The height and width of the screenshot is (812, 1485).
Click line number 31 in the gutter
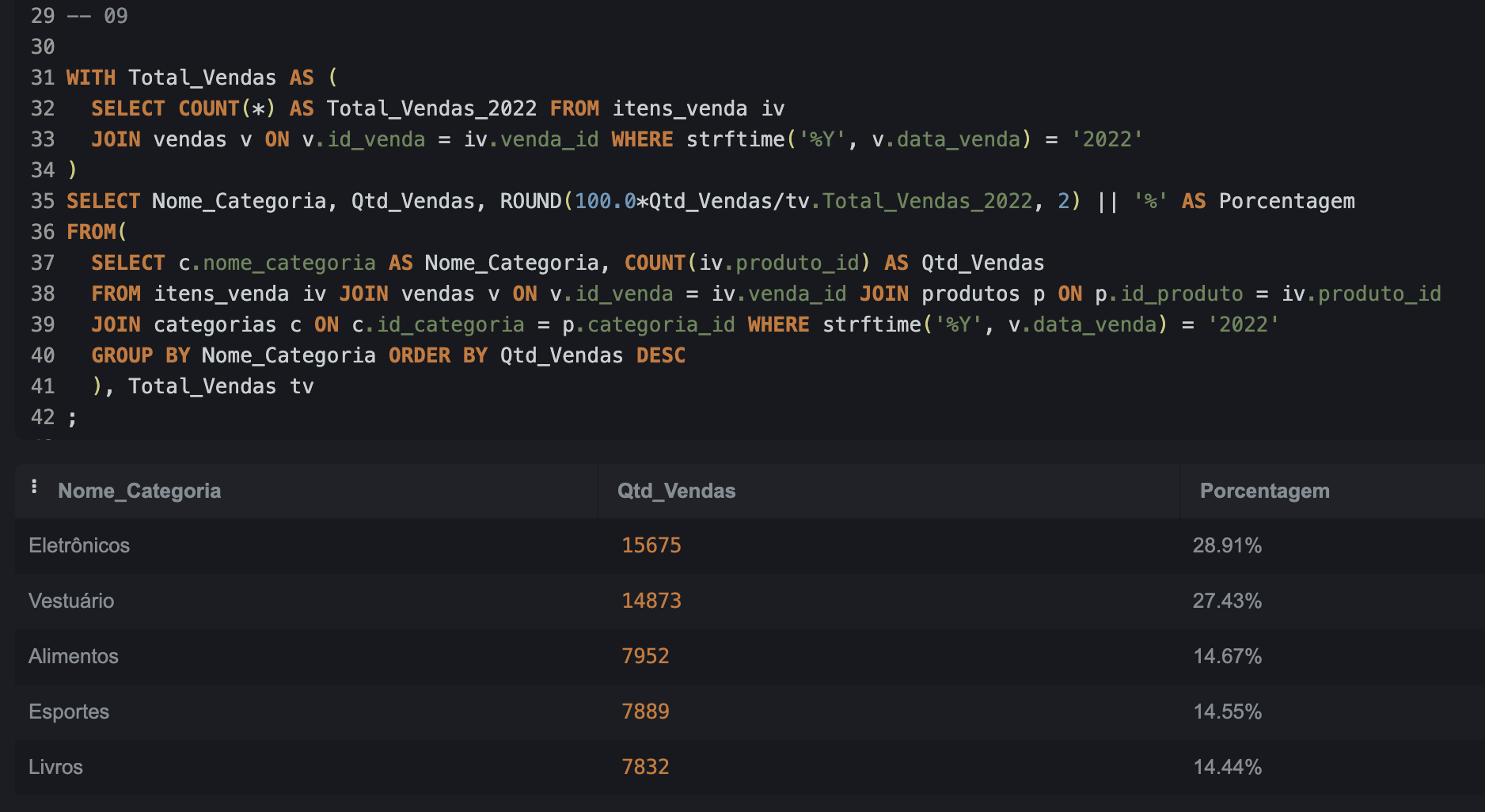[43, 78]
